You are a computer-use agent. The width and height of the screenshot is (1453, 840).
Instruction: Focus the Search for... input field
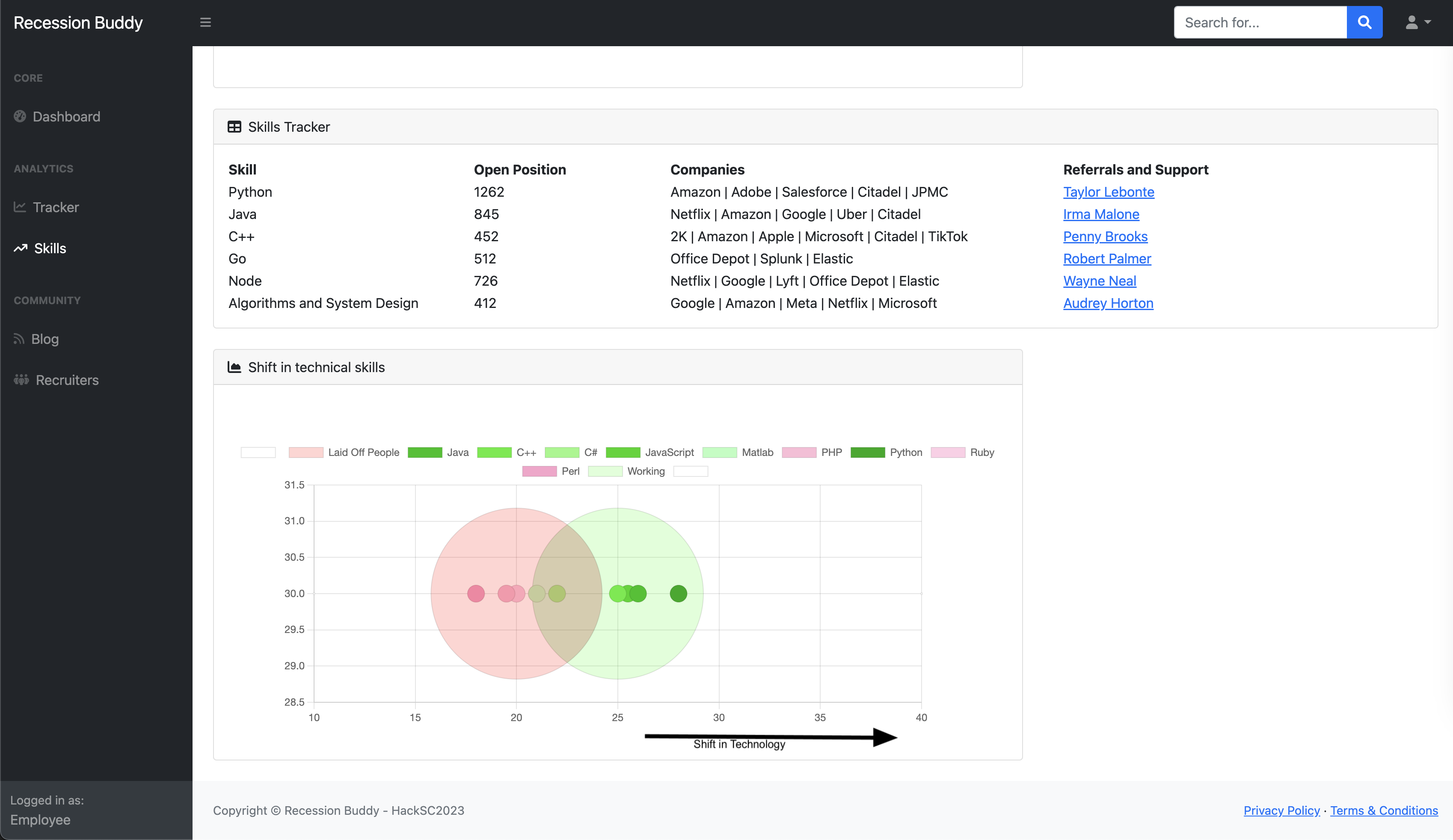1260,23
